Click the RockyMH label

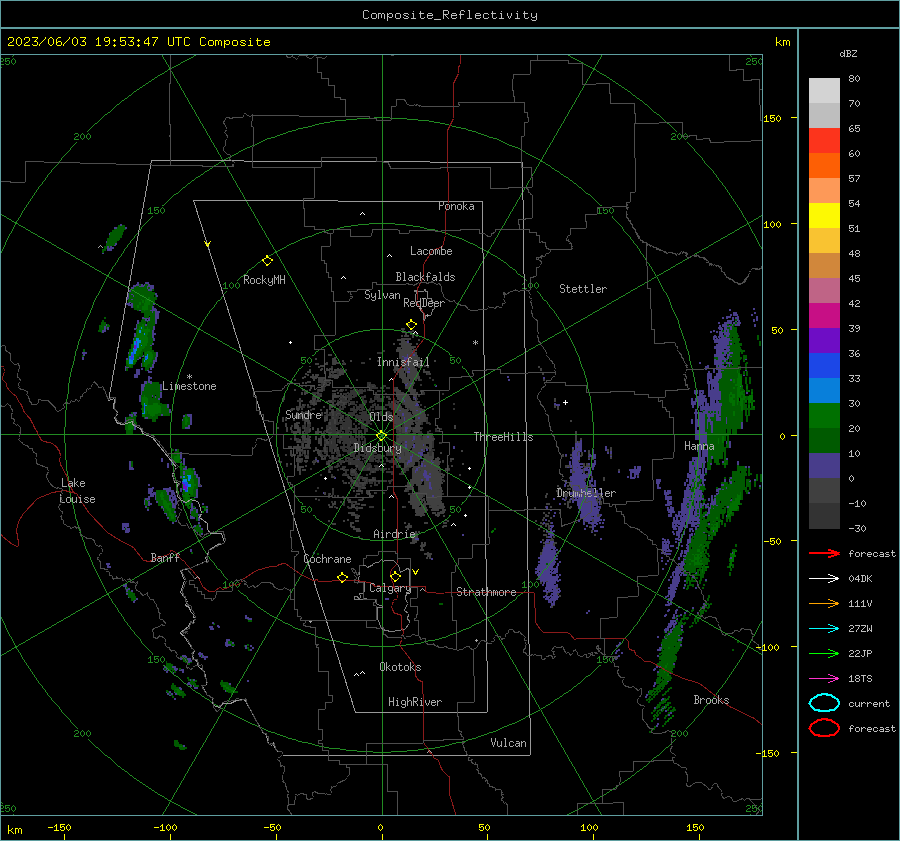(x=264, y=280)
